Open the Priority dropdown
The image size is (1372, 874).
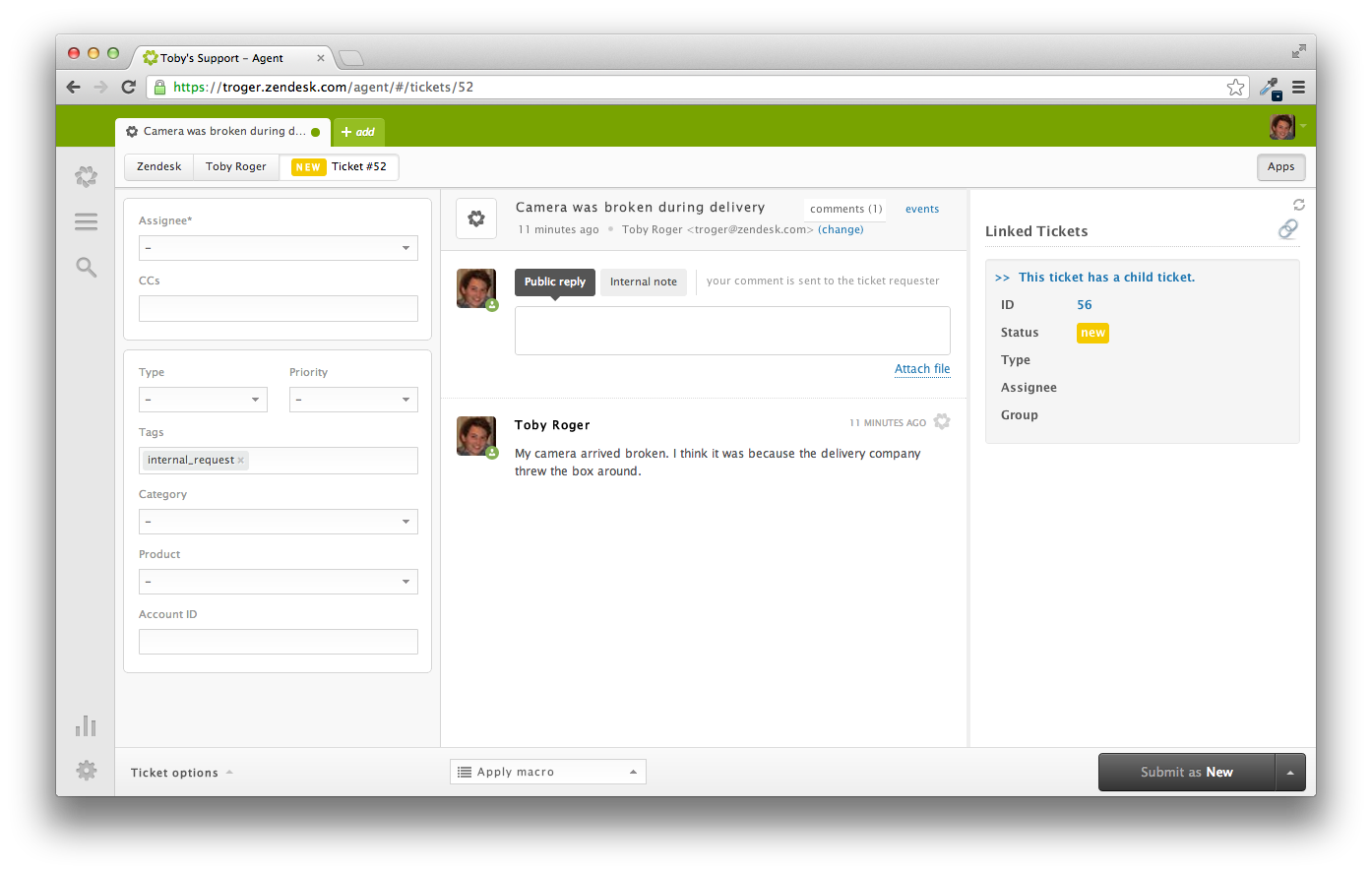pos(353,400)
